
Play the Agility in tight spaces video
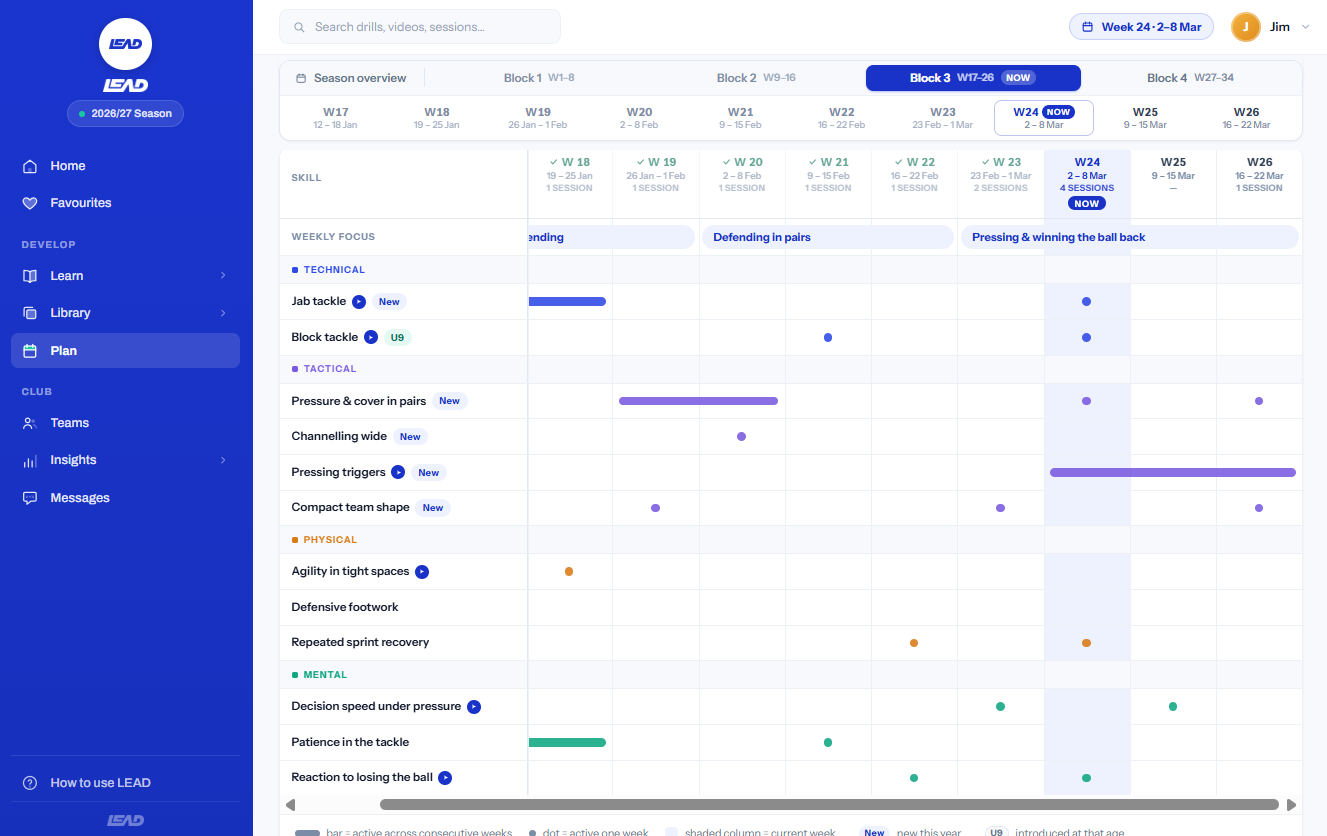(x=422, y=572)
